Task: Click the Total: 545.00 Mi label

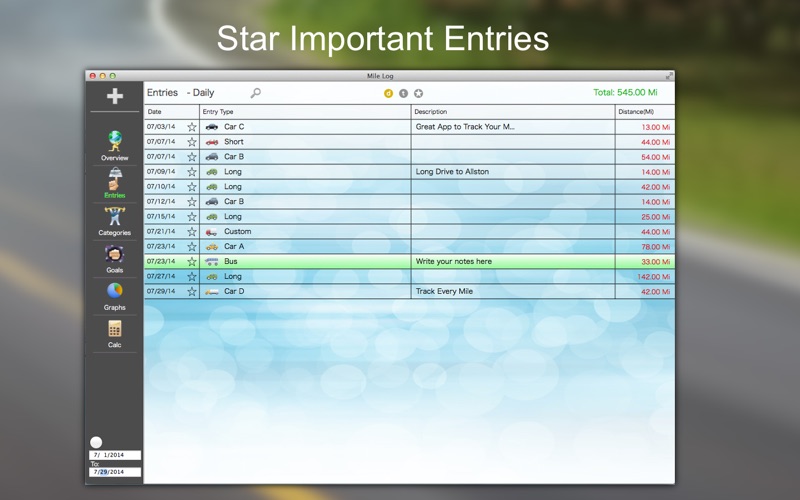Action: pos(625,92)
